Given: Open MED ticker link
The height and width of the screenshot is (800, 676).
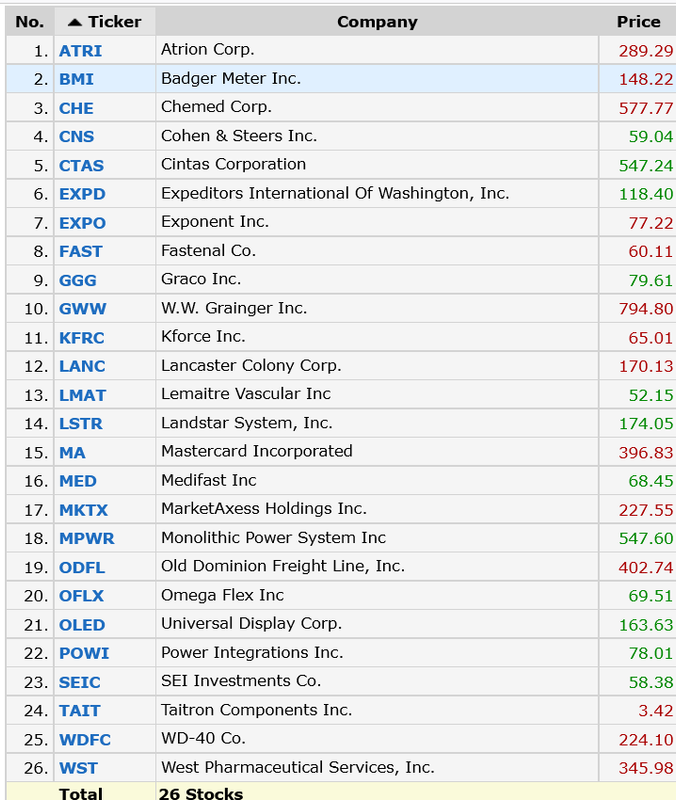Looking at the screenshot, I should (78, 481).
